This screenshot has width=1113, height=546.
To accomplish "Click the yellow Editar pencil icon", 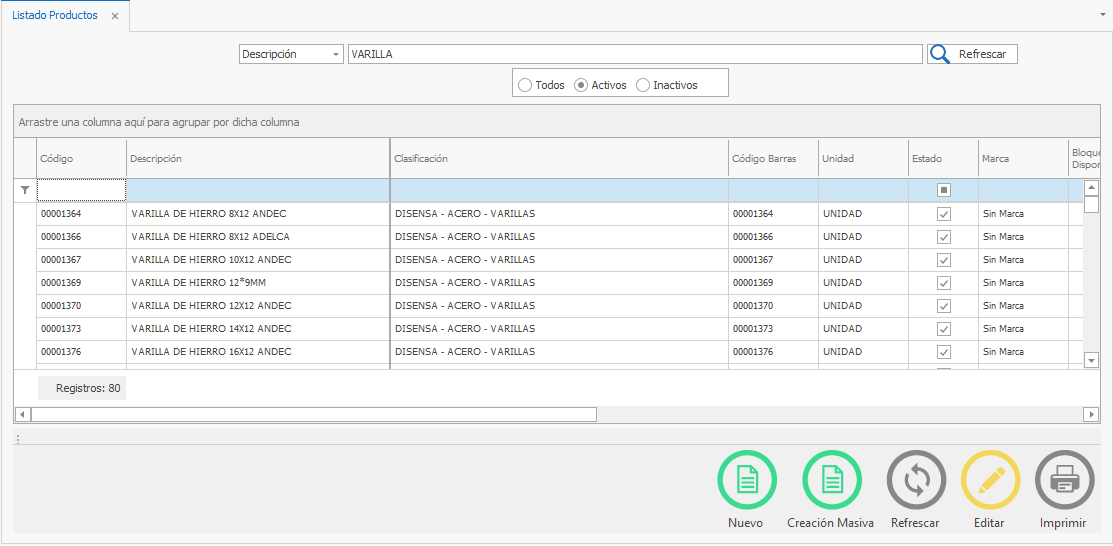I will [990, 480].
